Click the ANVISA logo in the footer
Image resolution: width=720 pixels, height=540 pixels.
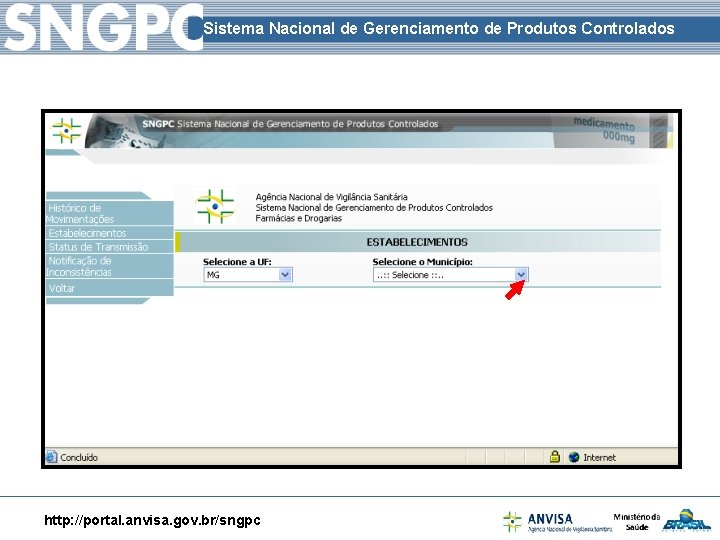point(557,522)
